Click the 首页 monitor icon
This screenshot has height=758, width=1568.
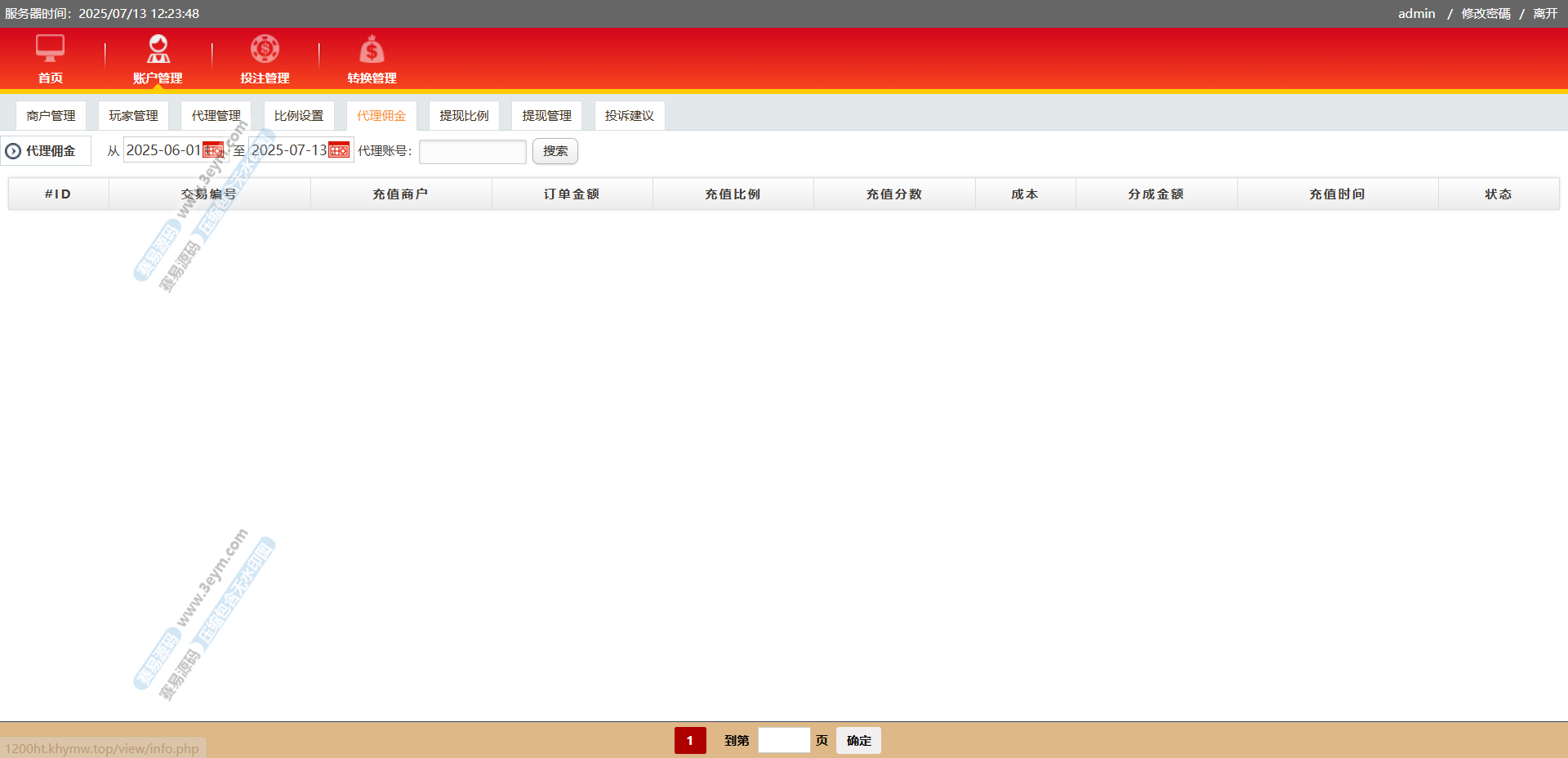click(x=50, y=49)
